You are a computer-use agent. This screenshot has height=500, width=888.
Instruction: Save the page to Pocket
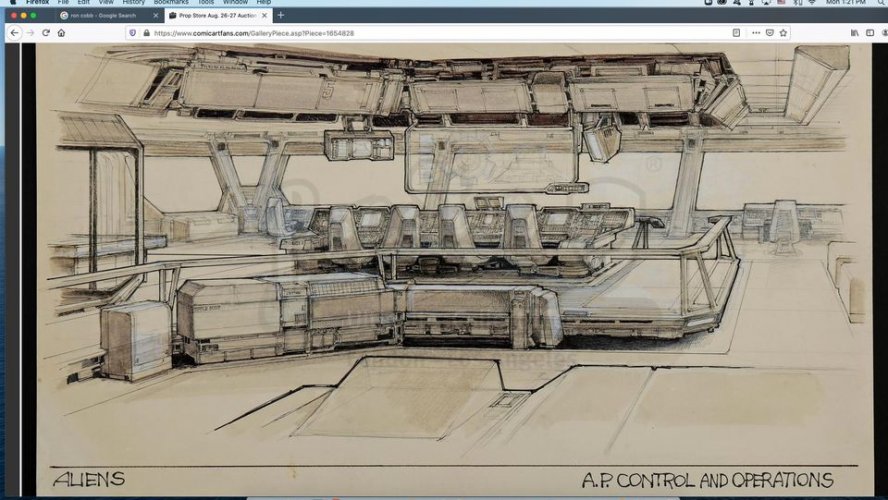[769, 33]
